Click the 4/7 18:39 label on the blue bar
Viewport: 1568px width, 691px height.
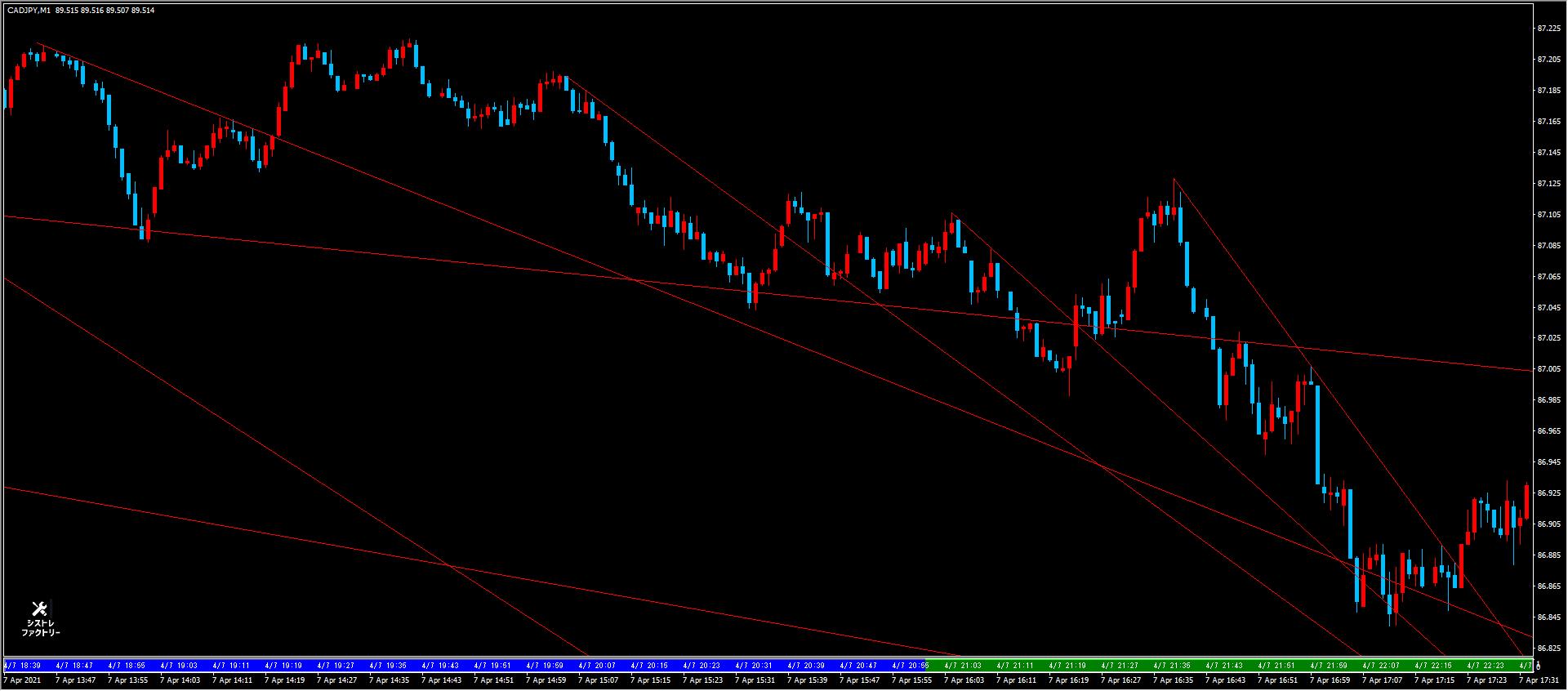point(22,666)
